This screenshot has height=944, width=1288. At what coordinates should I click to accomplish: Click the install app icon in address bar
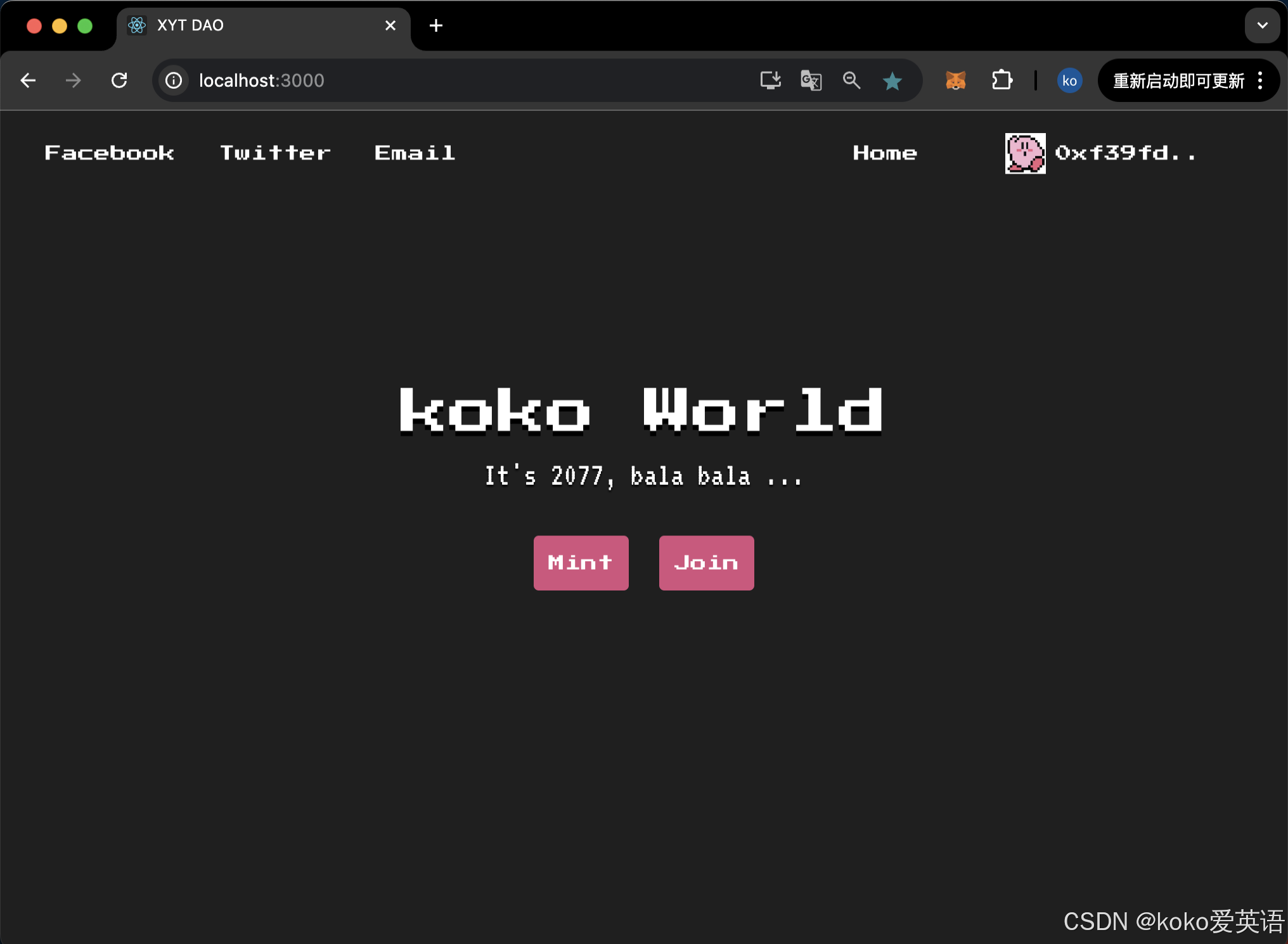[770, 80]
